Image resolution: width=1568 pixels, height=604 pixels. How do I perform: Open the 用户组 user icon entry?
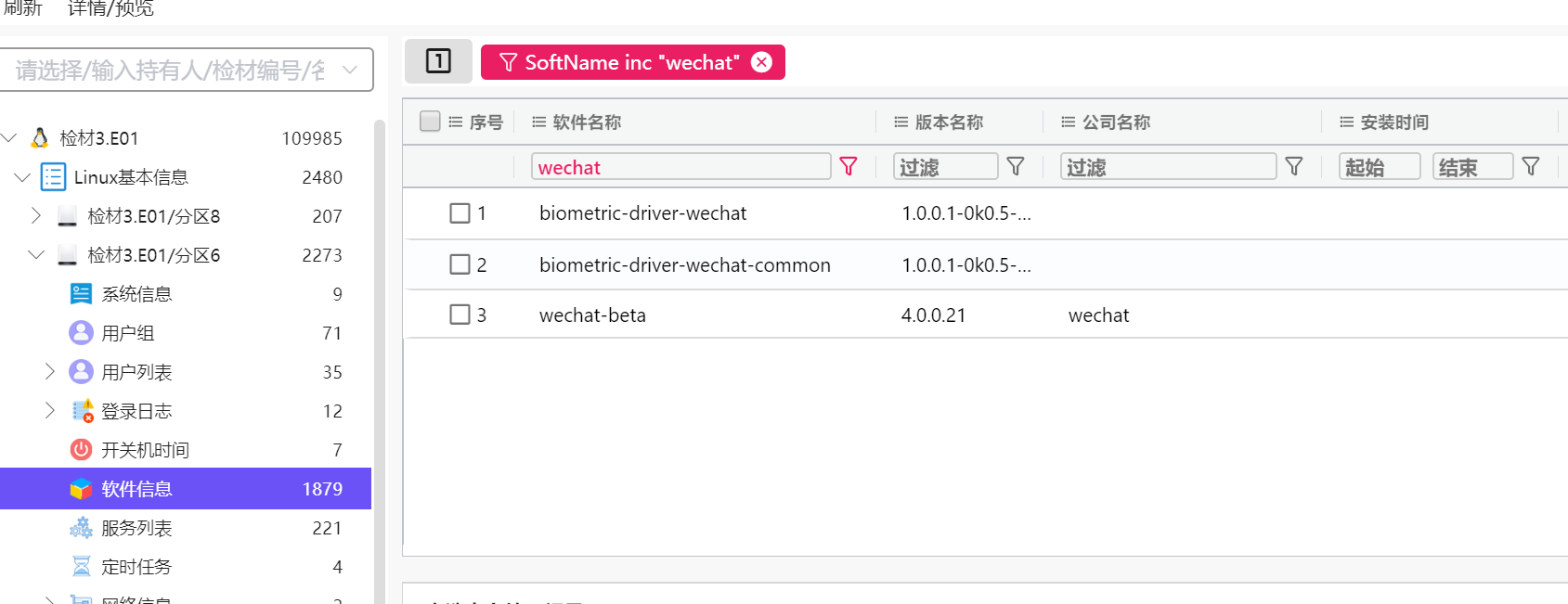(82, 333)
